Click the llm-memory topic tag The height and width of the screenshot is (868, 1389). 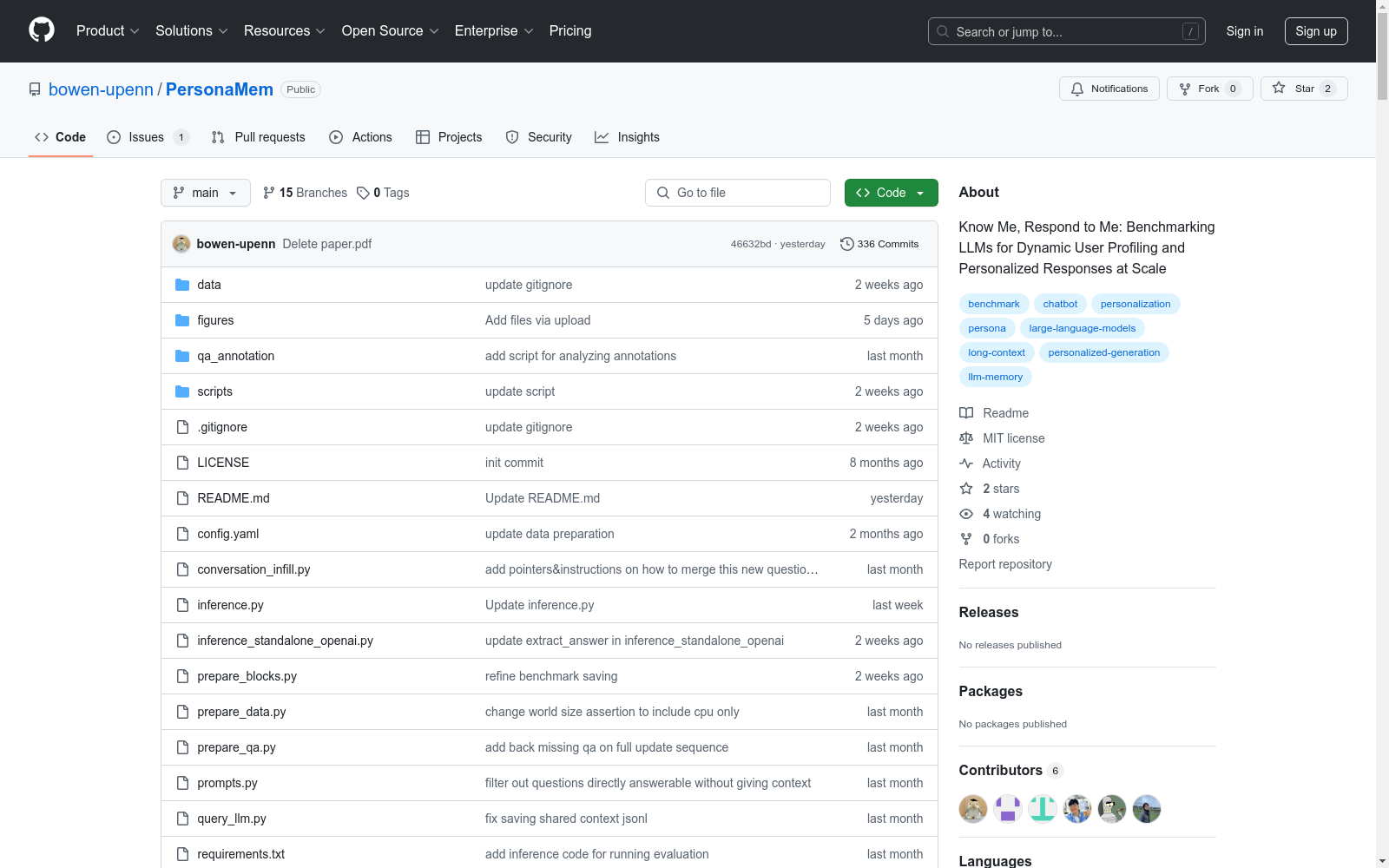pos(996,377)
